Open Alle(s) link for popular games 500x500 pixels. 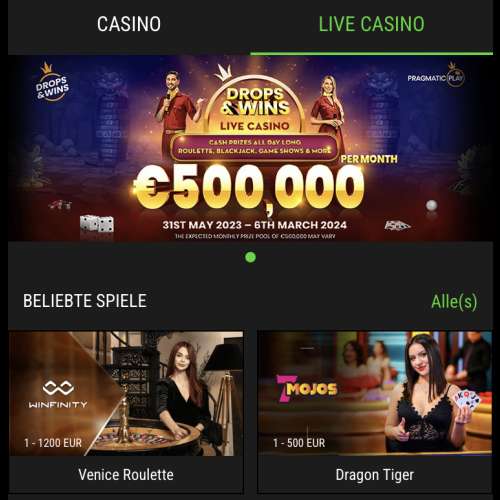454,302
